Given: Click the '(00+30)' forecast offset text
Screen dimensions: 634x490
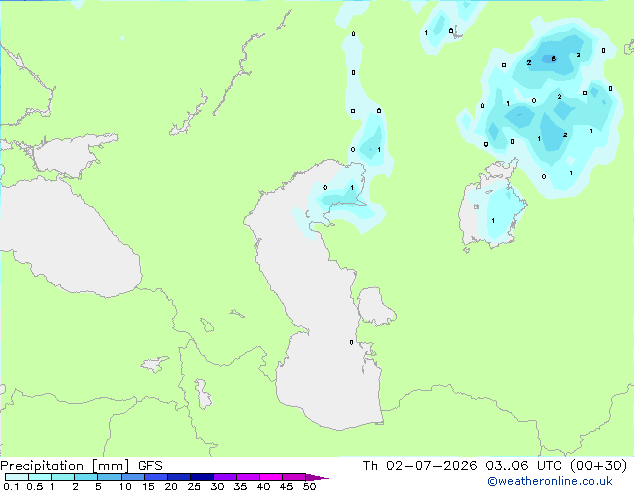Looking at the screenshot, I should (x=598, y=466).
